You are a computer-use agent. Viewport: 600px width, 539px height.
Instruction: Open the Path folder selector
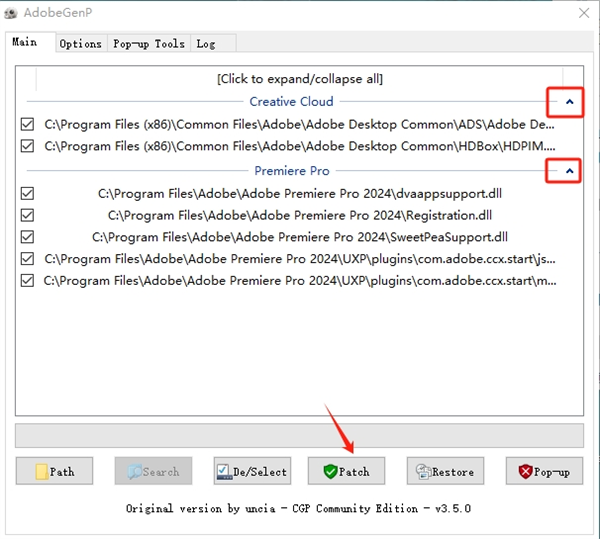click(x=54, y=471)
